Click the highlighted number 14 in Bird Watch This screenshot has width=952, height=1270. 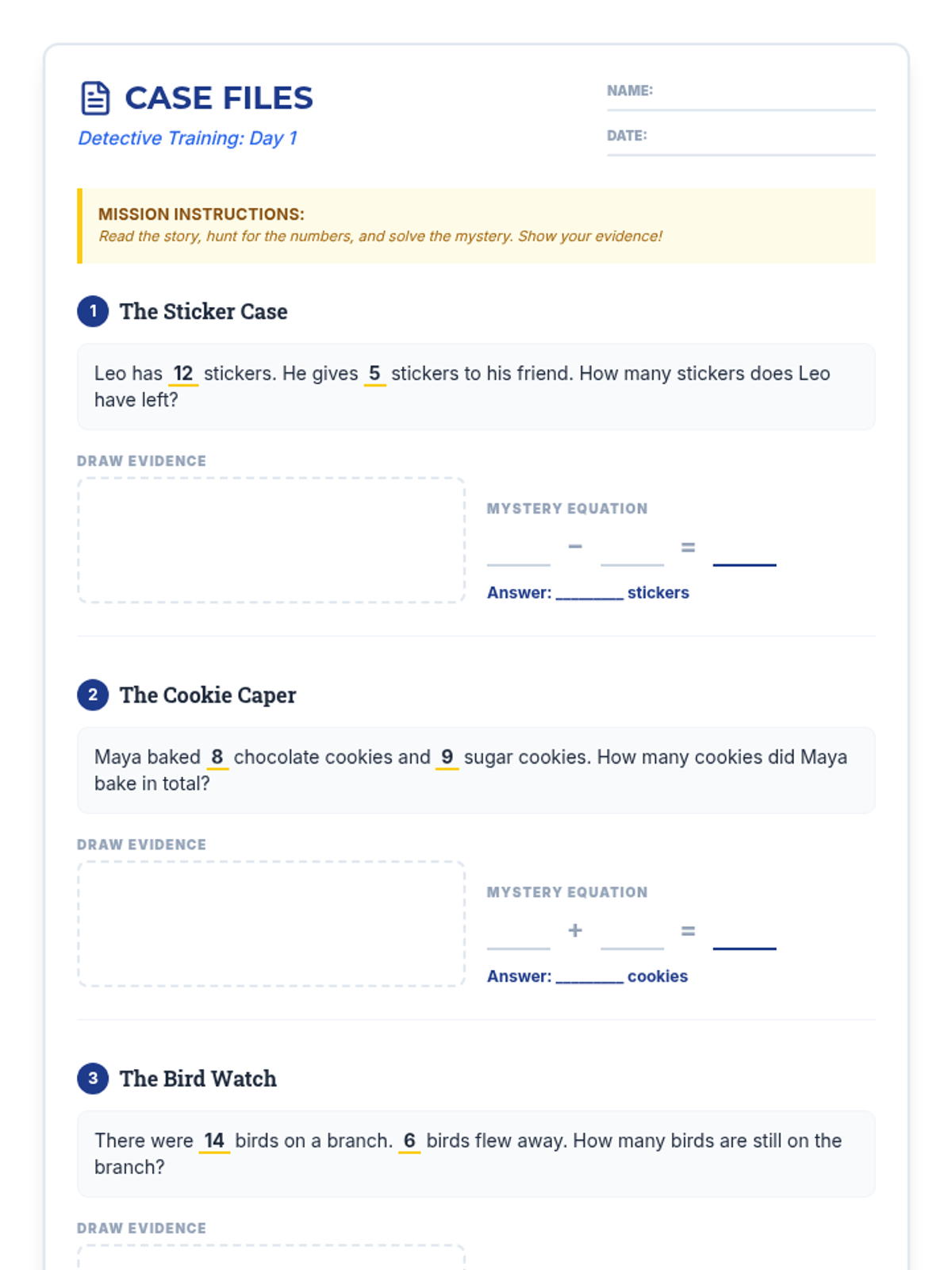(x=214, y=1141)
